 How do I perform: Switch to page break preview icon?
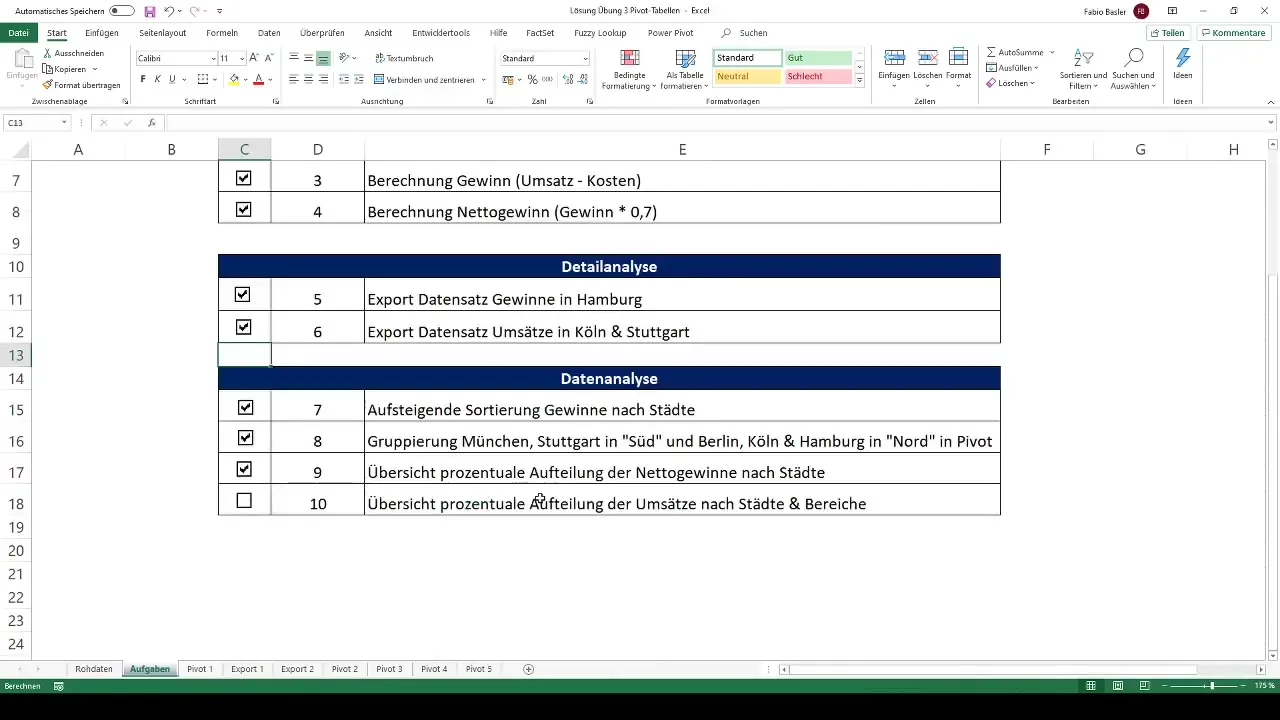coord(1143,686)
